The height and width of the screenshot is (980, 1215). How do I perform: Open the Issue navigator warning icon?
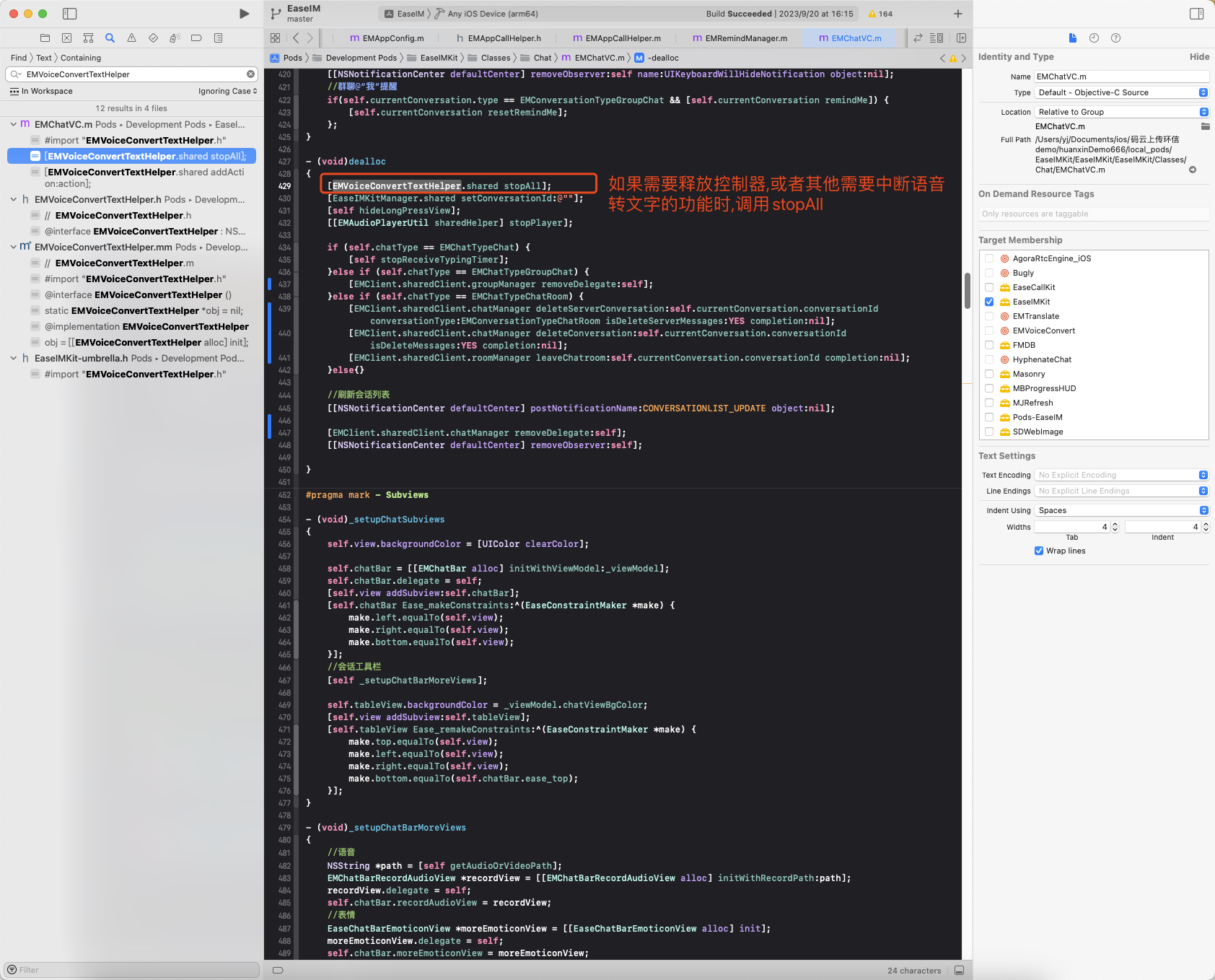(x=131, y=38)
